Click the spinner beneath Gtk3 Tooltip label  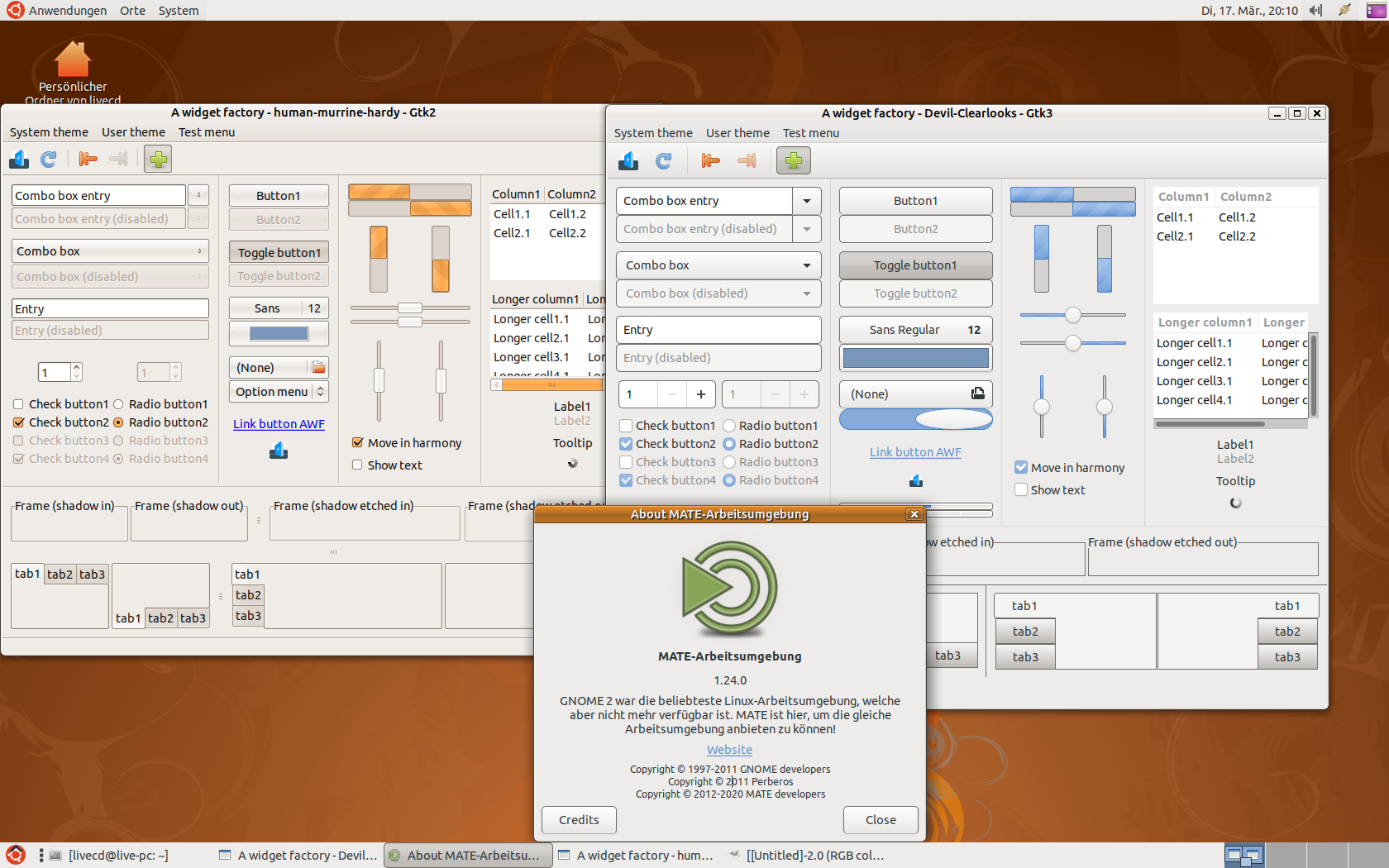click(1236, 503)
